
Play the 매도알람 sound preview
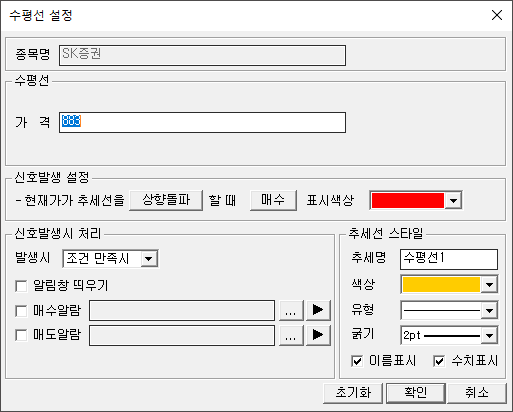click(318, 335)
